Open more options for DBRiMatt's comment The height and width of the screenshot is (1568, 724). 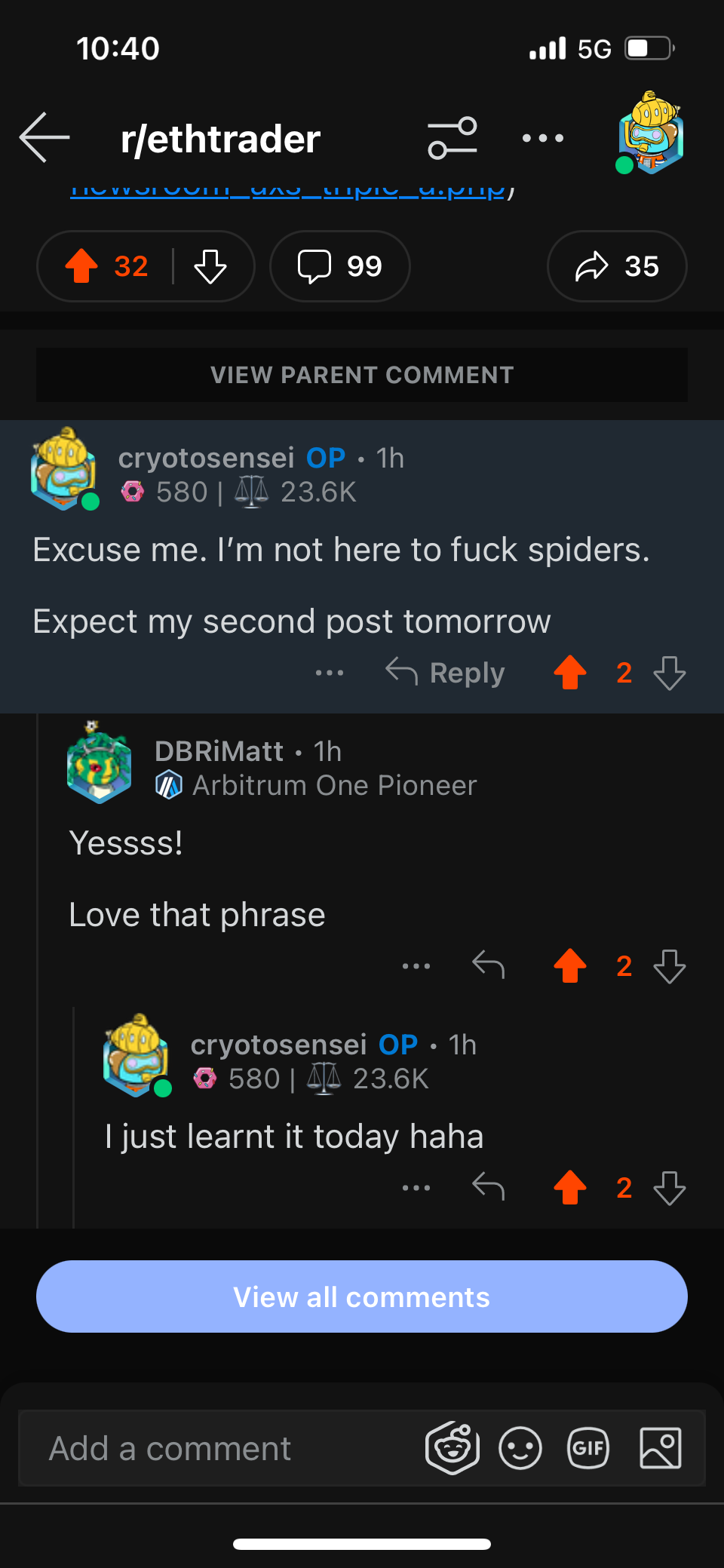(416, 965)
